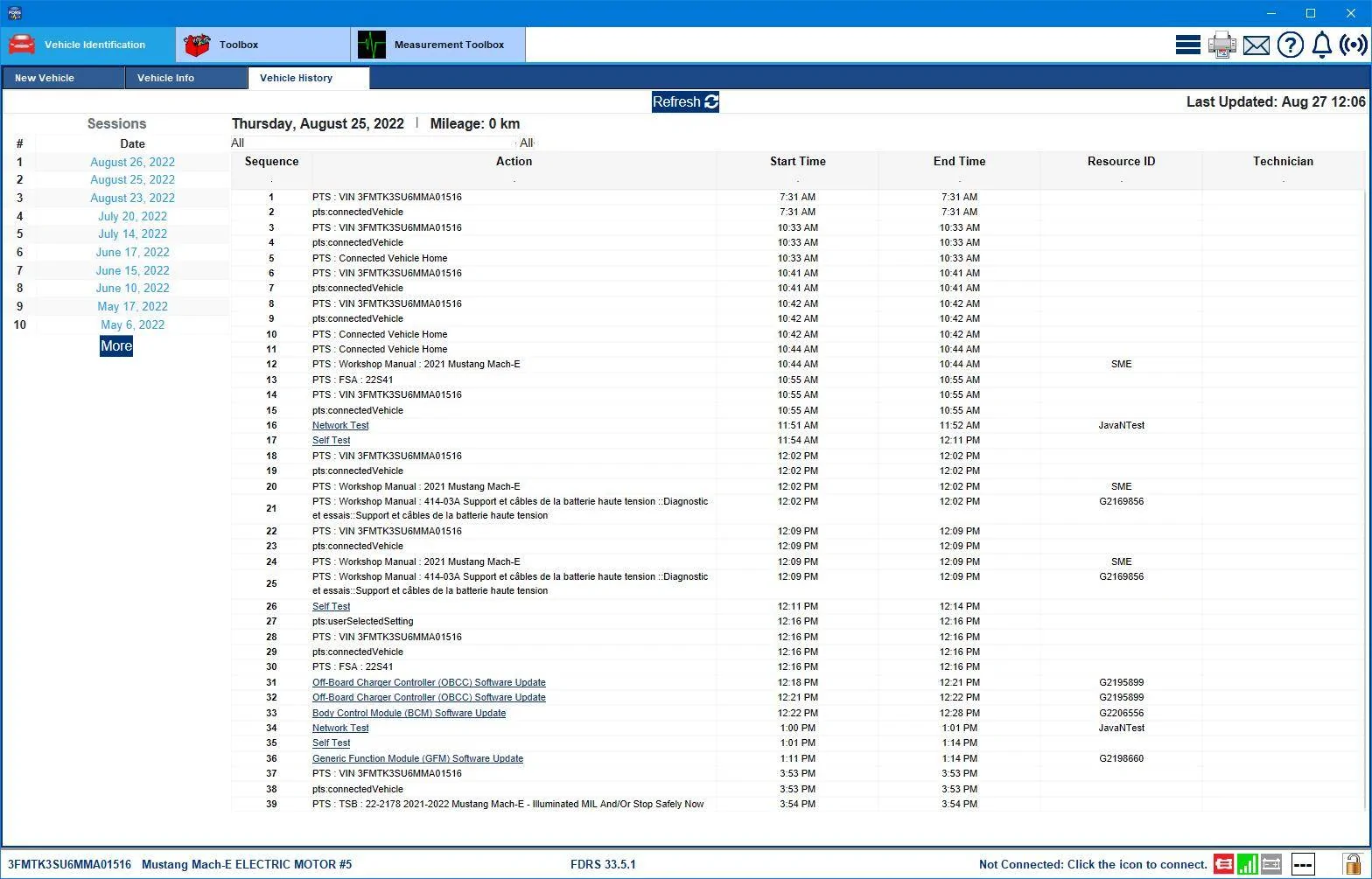Click Not Connected status message

pos(1093,864)
